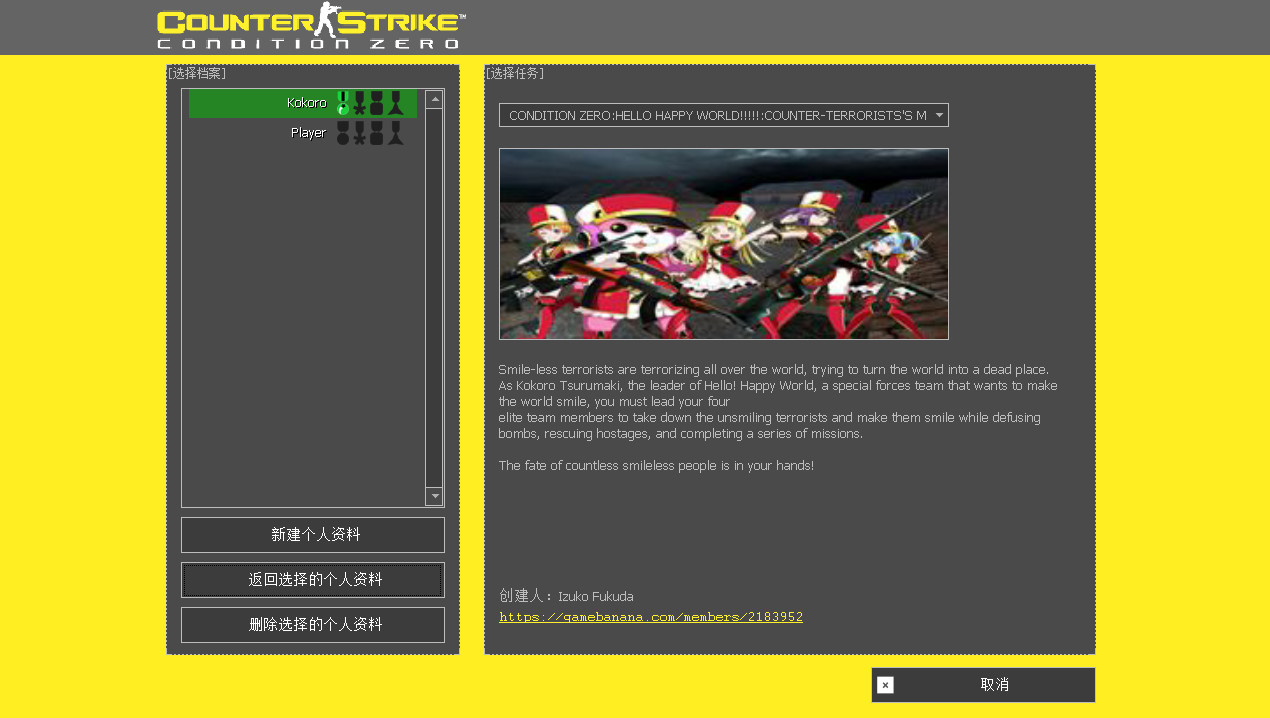Click the rightmost trophy medal icon for Kokoro
This screenshot has height=718, width=1270.
point(395,104)
